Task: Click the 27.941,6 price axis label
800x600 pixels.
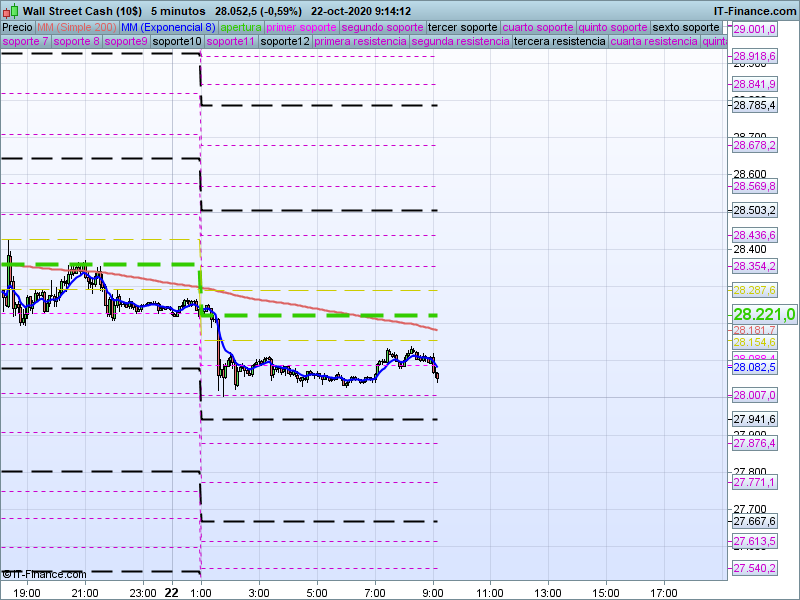Action: [755, 419]
